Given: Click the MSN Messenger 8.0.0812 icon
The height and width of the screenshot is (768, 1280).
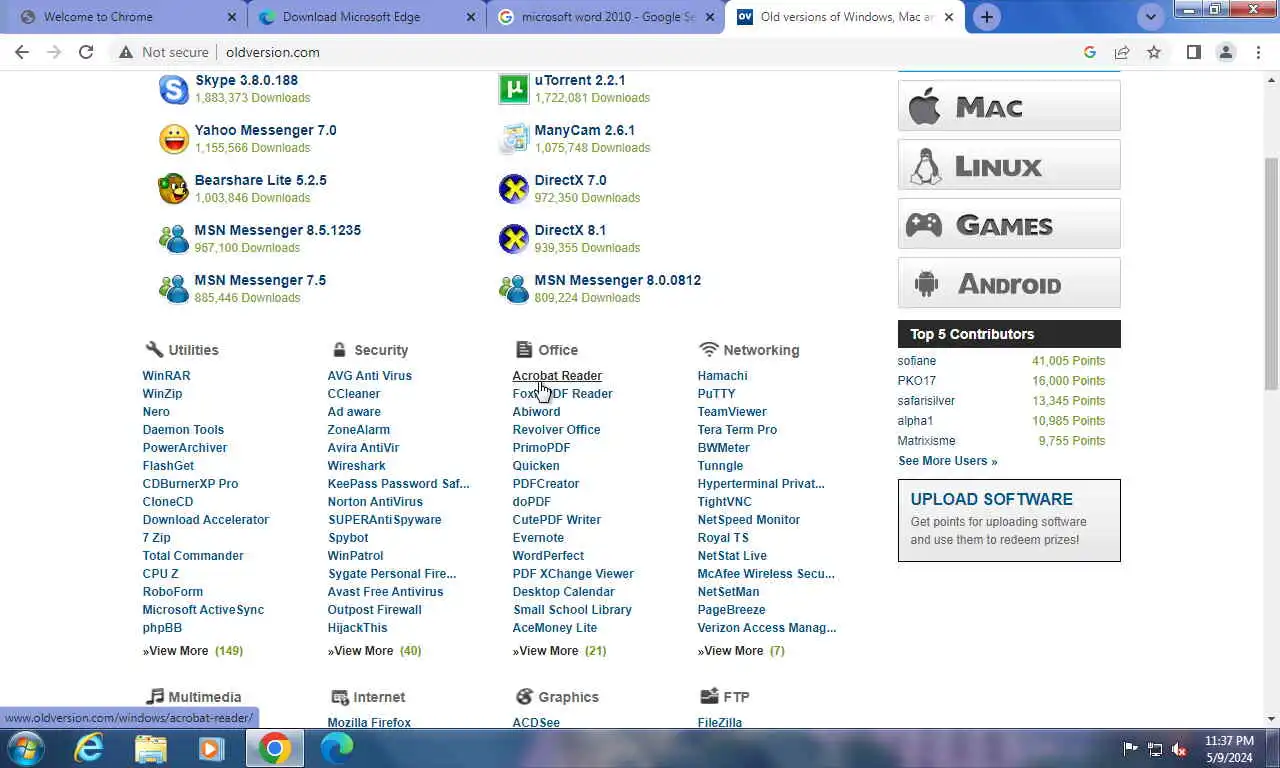Looking at the screenshot, I should click(x=513, y=289).
